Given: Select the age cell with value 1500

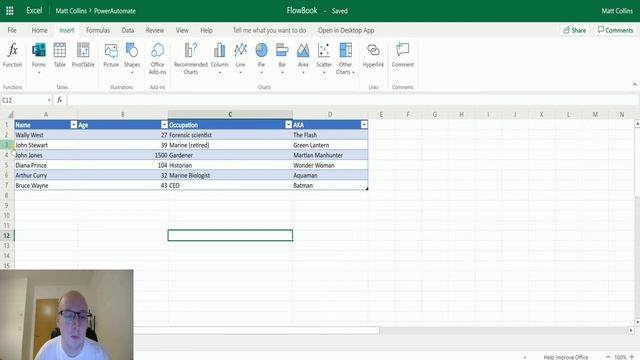Looking at the screenshot, I should click(123, 155).
